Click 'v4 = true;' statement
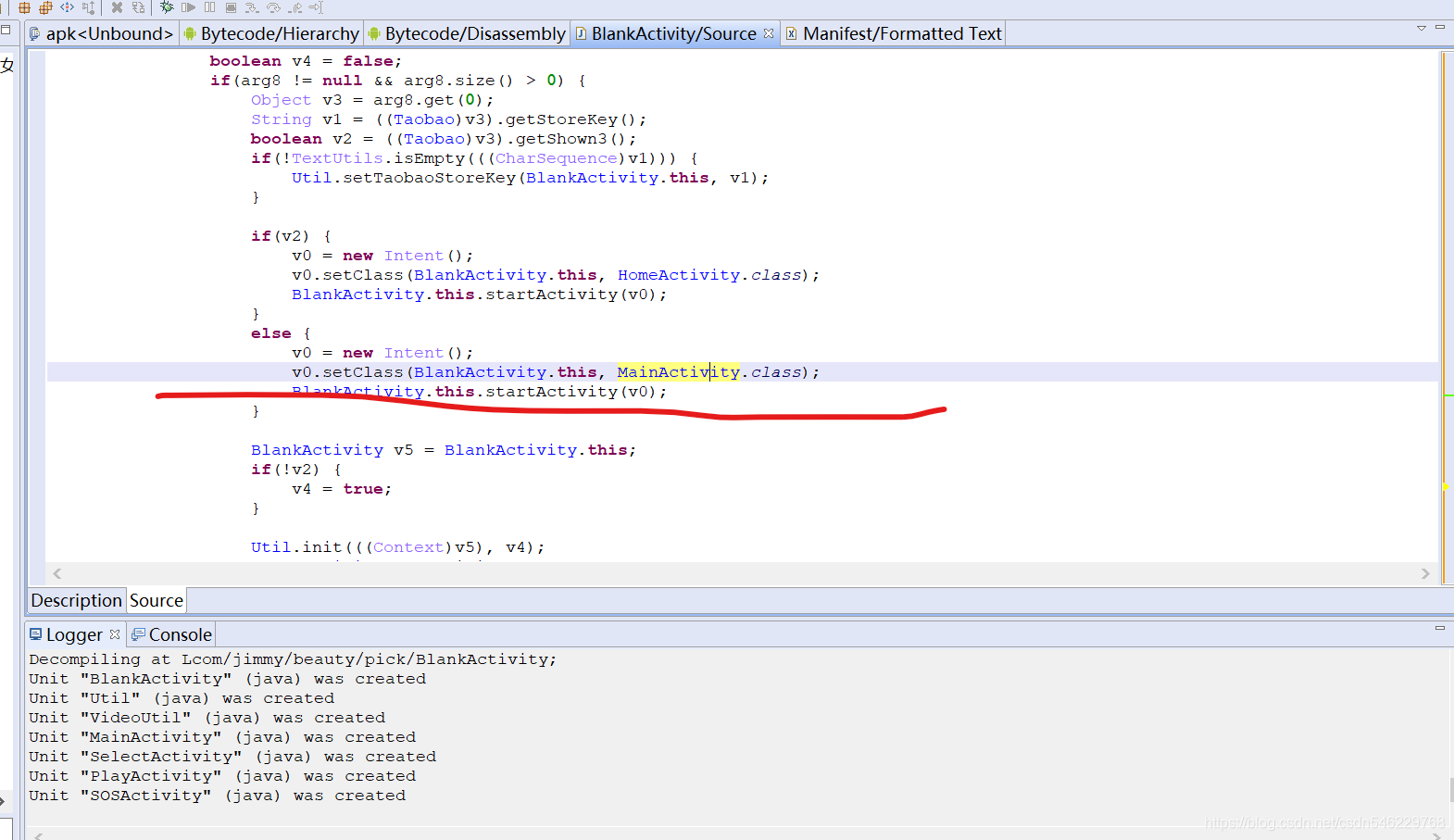The width and height of the screenshot is (1454, 840). 342,489
